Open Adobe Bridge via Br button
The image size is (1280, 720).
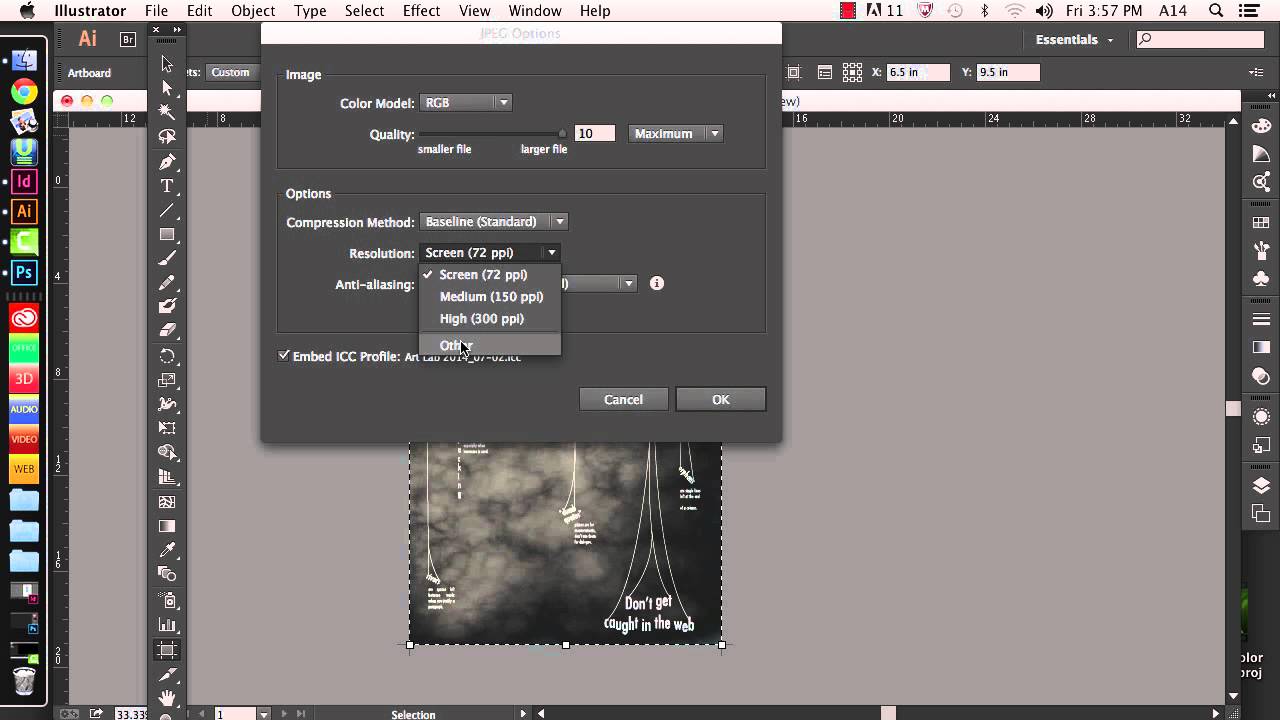coord(128,40)
